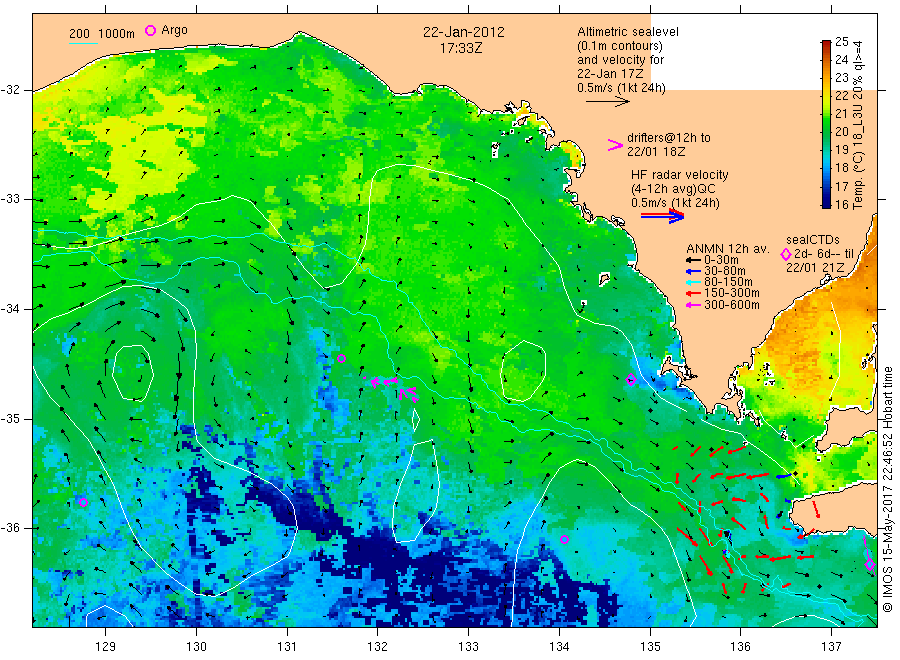
Task: Click the dark blue colorbar bottom beside 16
Action: point(826,203)
